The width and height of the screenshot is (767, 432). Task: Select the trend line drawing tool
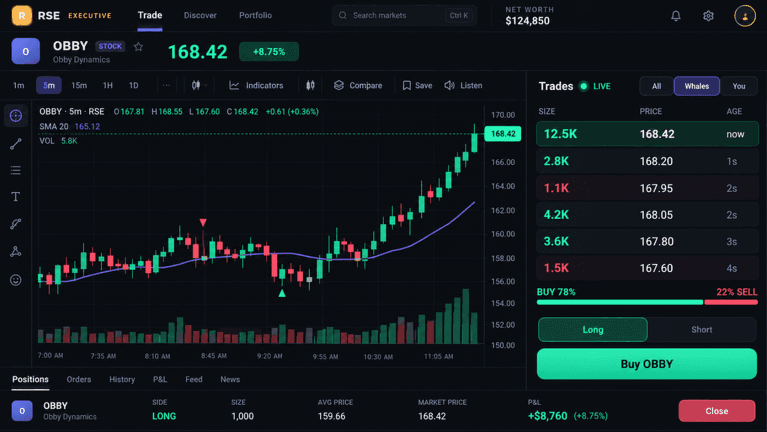(x=16, y=144)
